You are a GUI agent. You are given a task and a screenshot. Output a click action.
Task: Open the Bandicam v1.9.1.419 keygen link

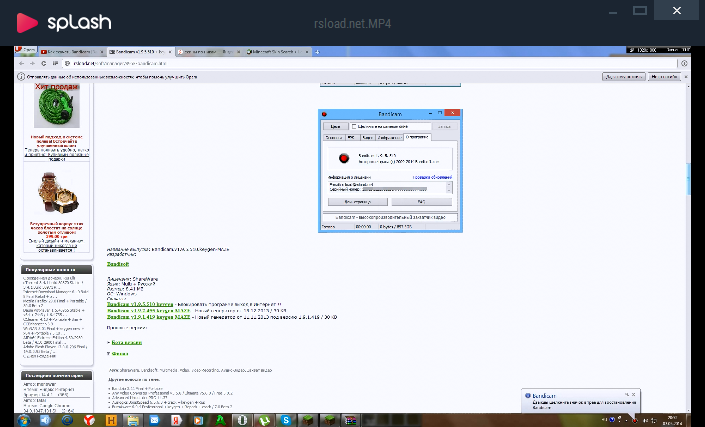(x=148, y=317)
